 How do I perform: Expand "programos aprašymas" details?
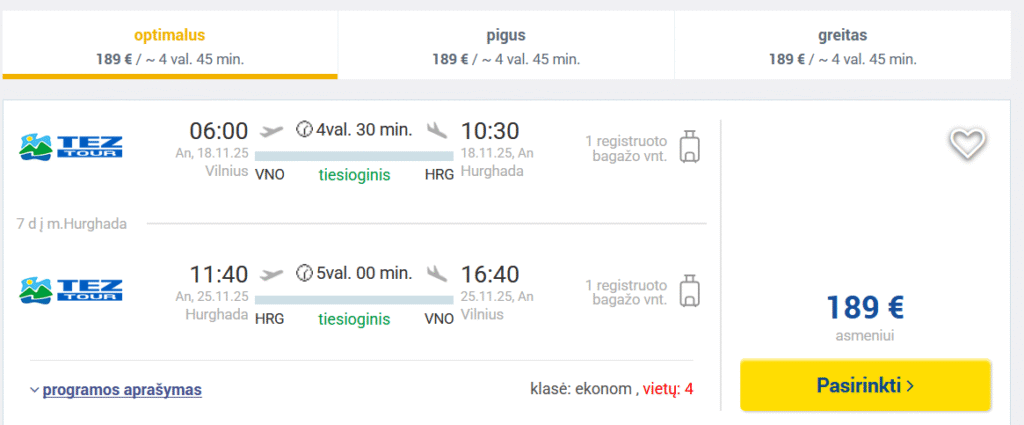pos(122,389)
